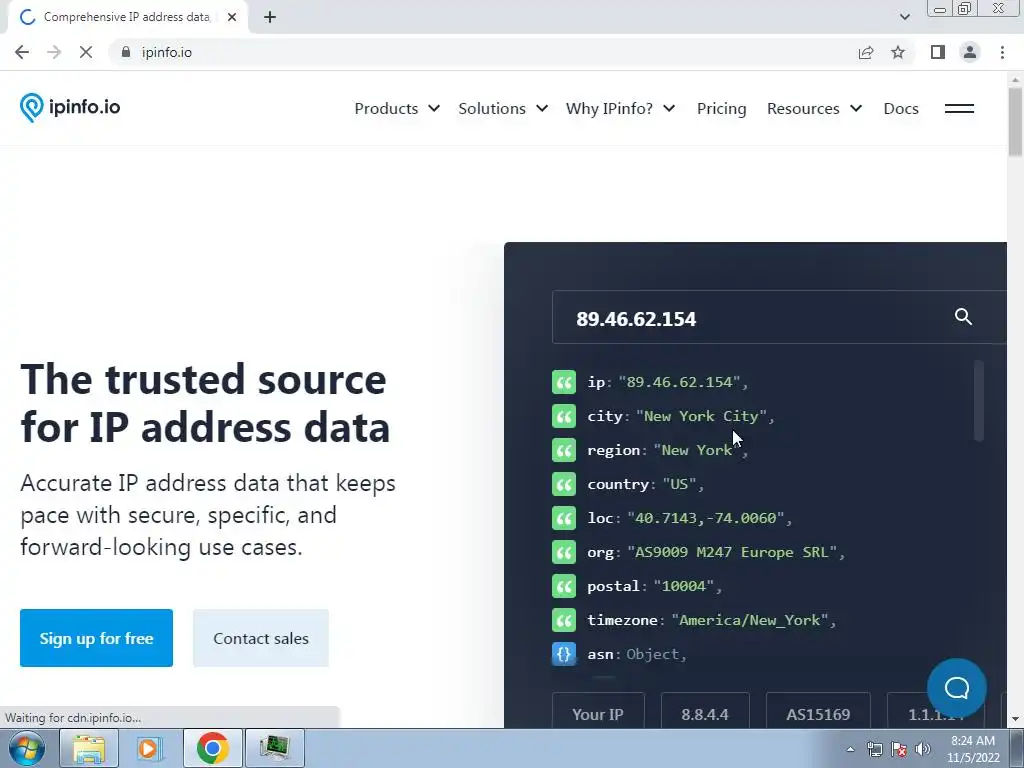Click the quote icon beside country field
Screen dimensions: 1024x768
pyautogui.click(x=564, y=484)
